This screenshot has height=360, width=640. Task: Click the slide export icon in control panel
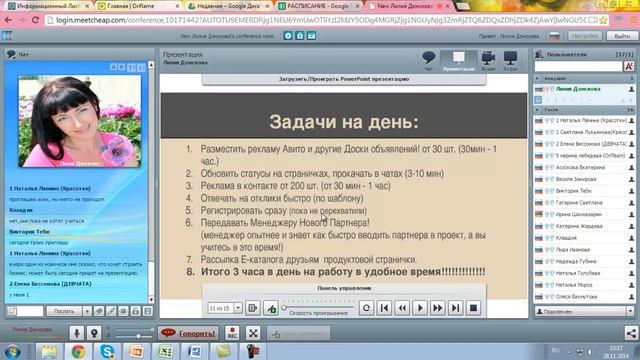click(x=253, y=308)
